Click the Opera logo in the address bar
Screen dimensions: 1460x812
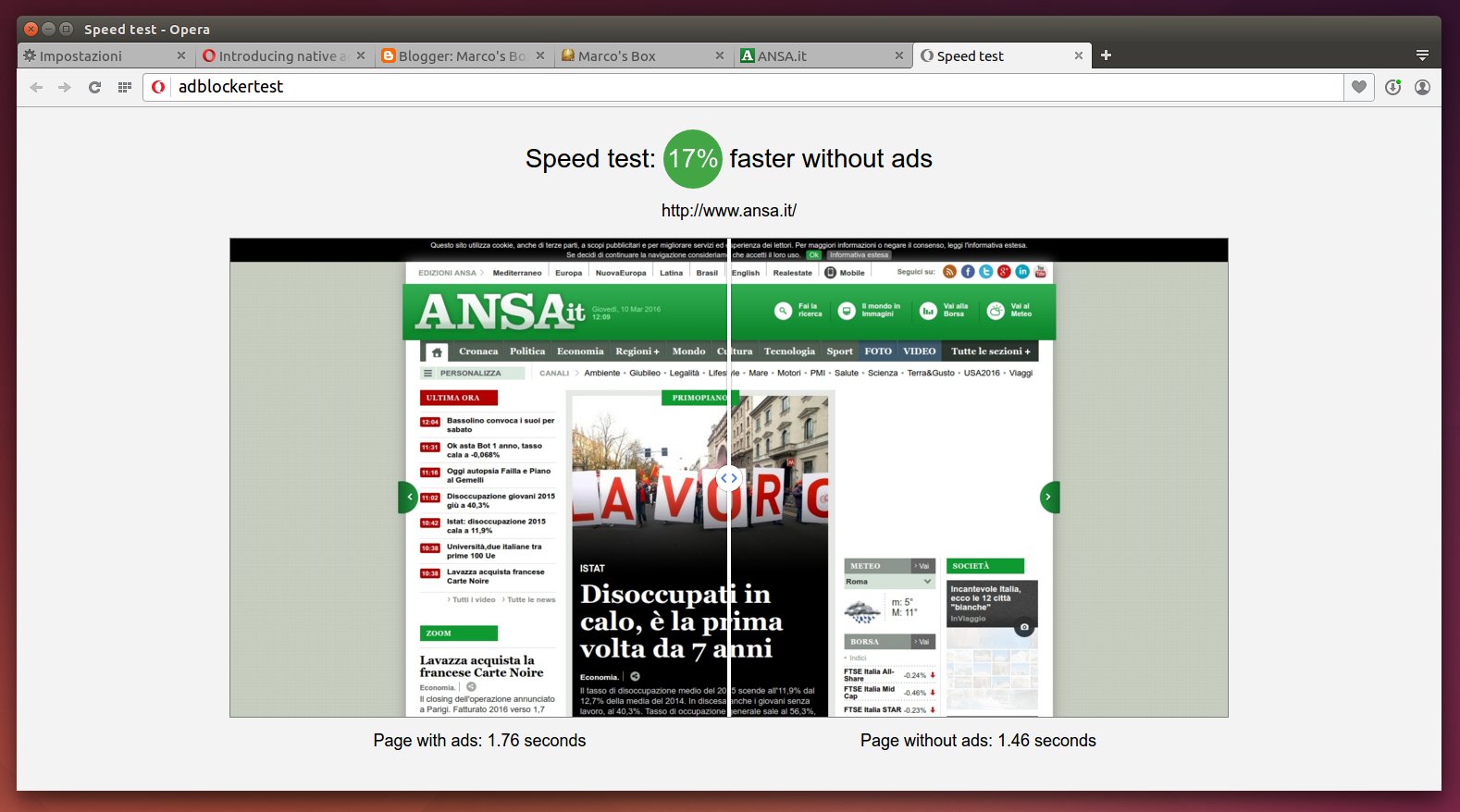pos(159,87)
